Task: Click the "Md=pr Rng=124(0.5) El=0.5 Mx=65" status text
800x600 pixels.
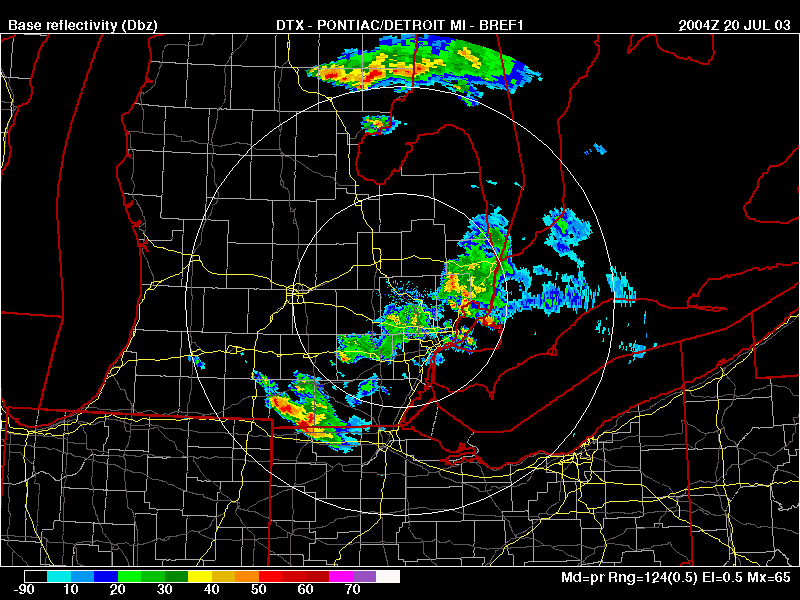Action: point(676,578)
